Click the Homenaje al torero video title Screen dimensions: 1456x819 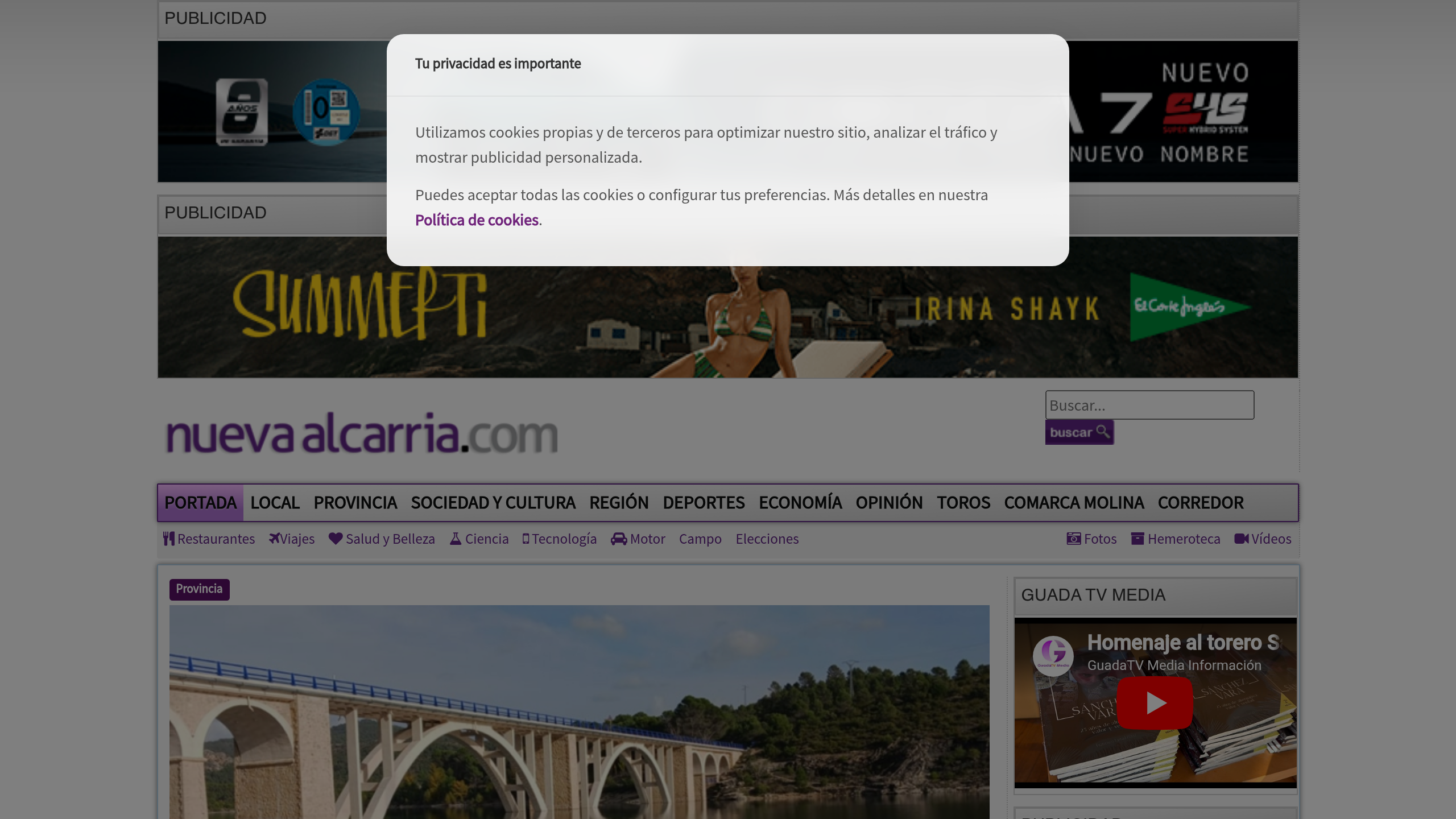coord(1183,643)
